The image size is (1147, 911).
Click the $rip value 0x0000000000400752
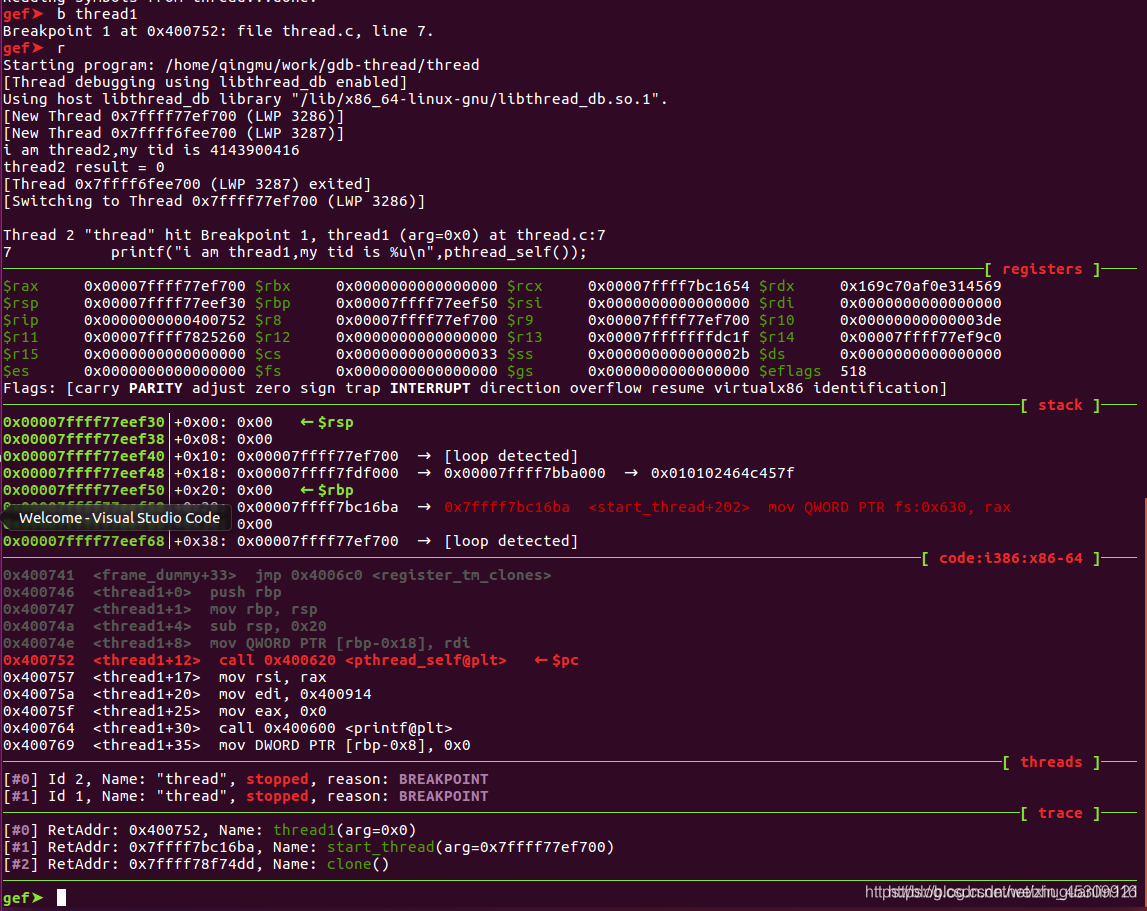tap(165, 320)
